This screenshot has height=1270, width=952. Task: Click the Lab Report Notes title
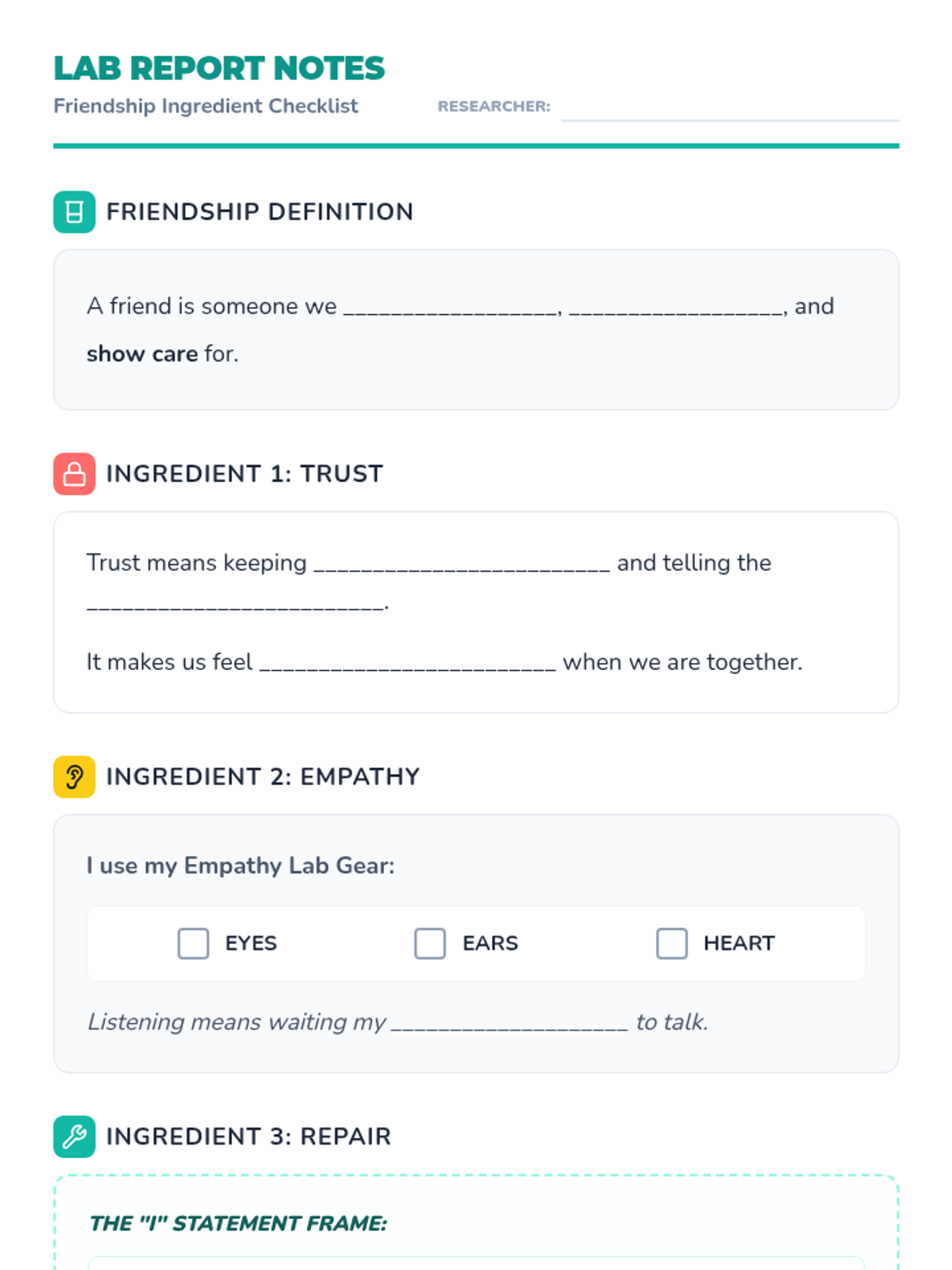coord(219,68)
